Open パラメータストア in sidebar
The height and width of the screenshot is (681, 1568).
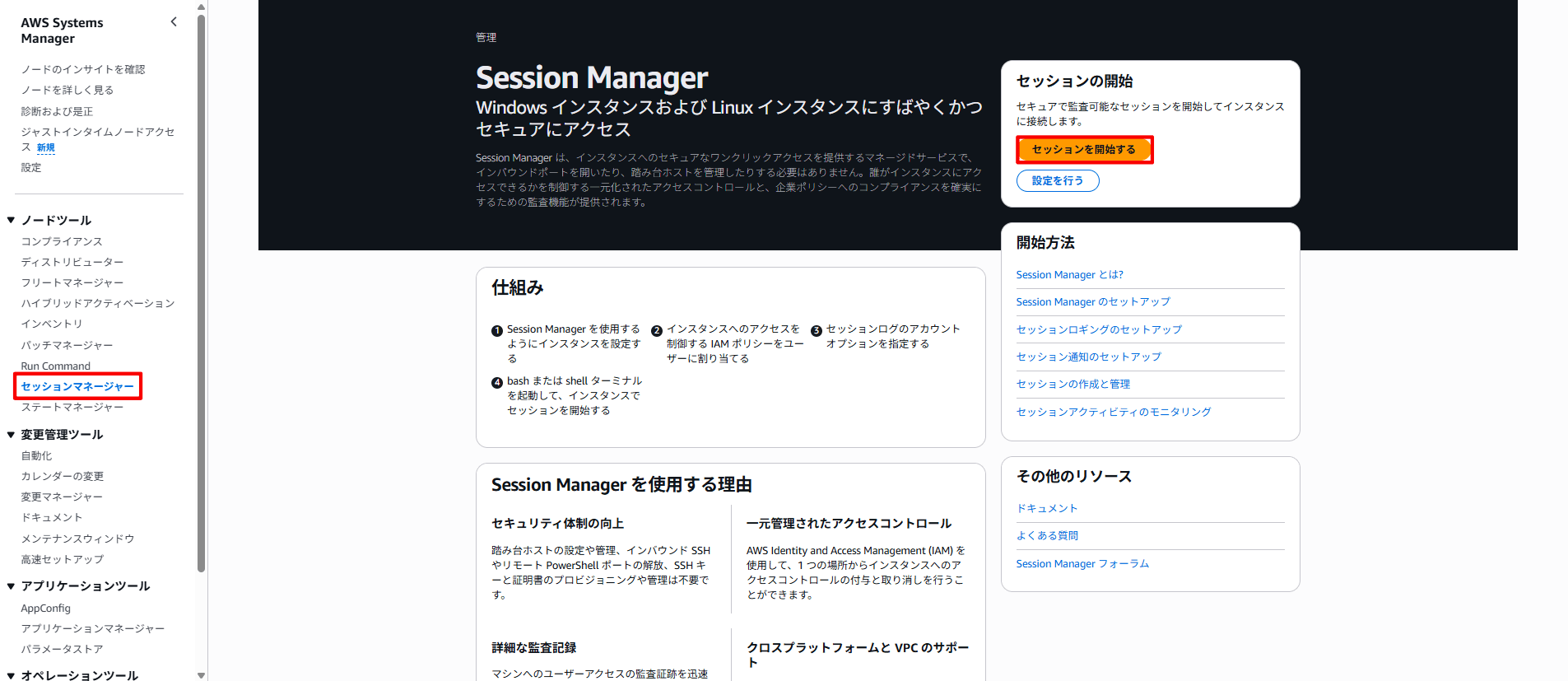pos(62,649)
